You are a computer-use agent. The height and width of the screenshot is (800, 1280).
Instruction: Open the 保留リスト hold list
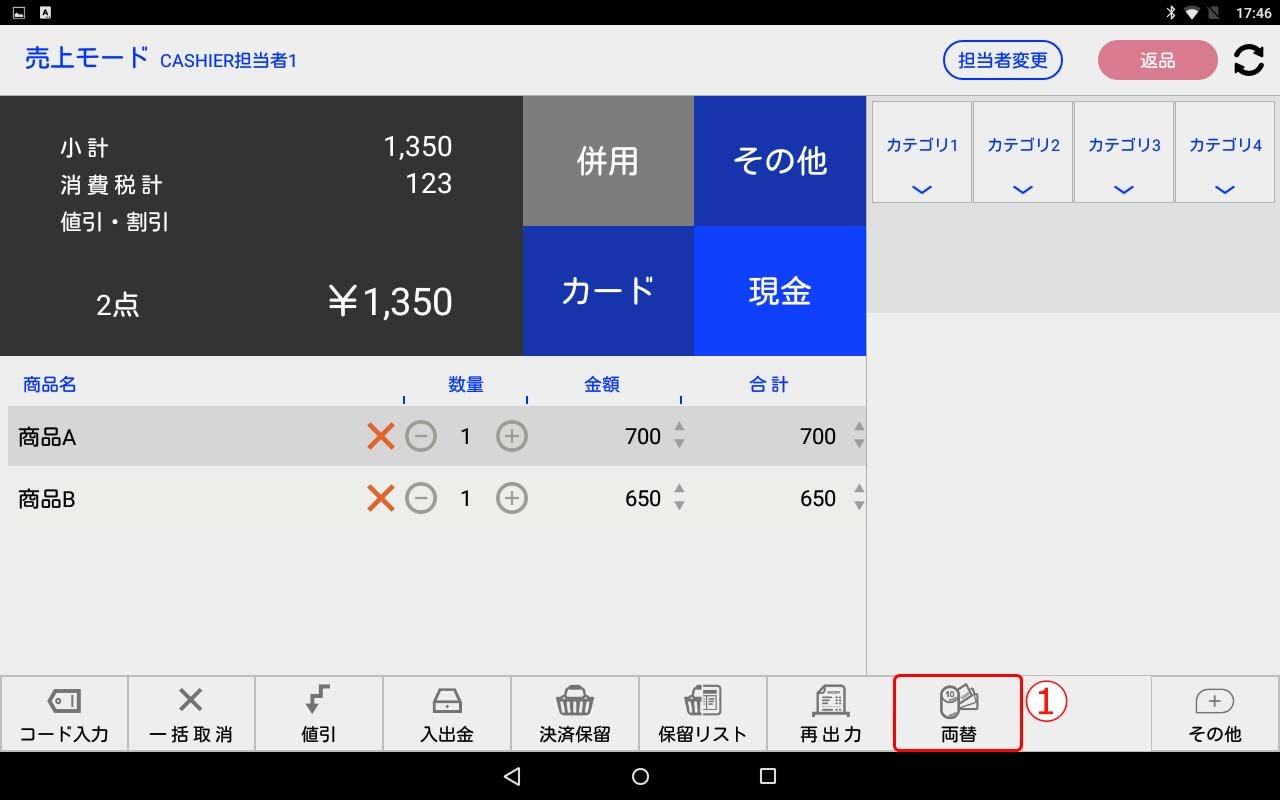(703, 714)
